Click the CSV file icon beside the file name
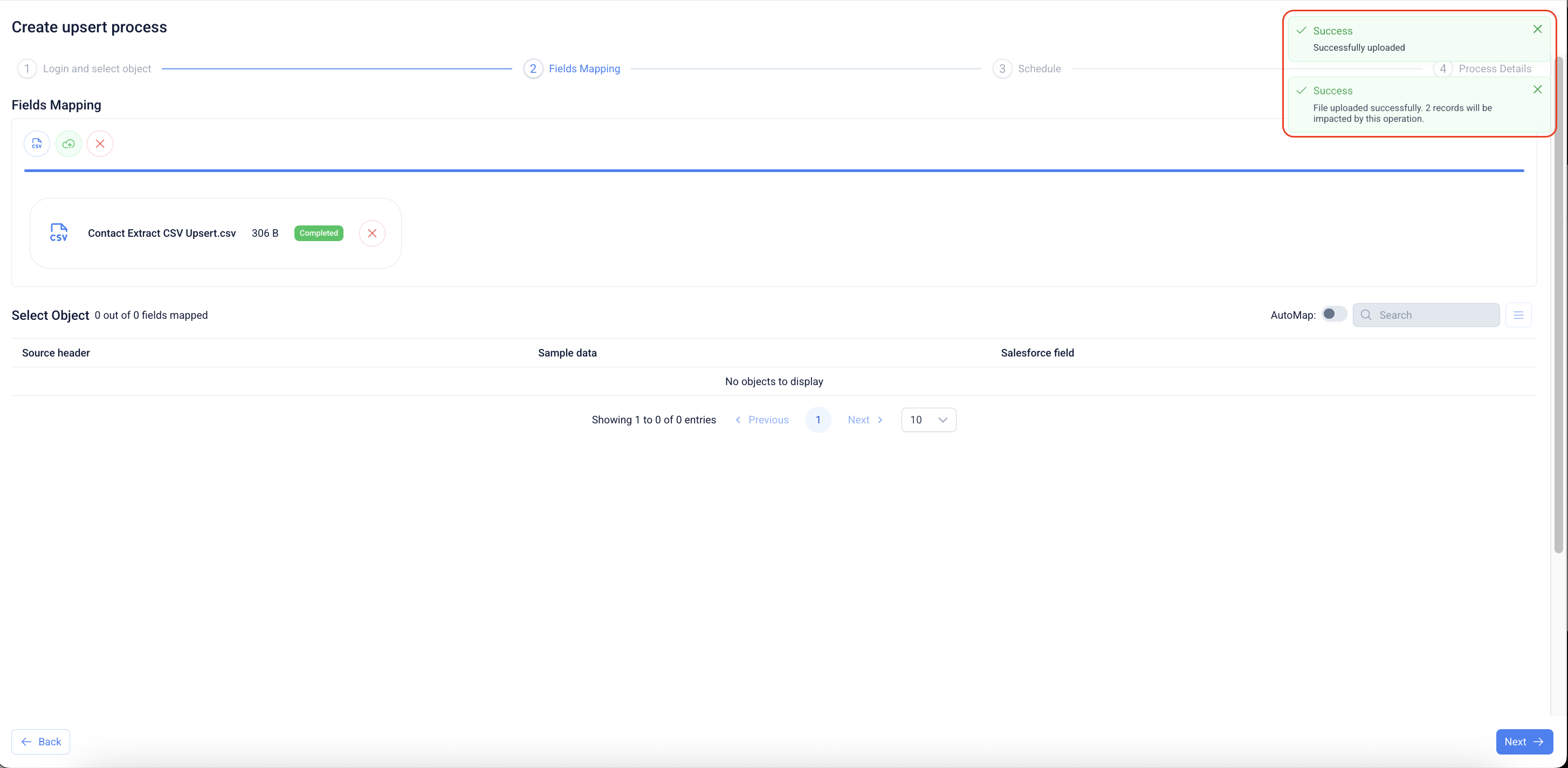The height and width of the screenshot is (768, 1568). [58, 232]
